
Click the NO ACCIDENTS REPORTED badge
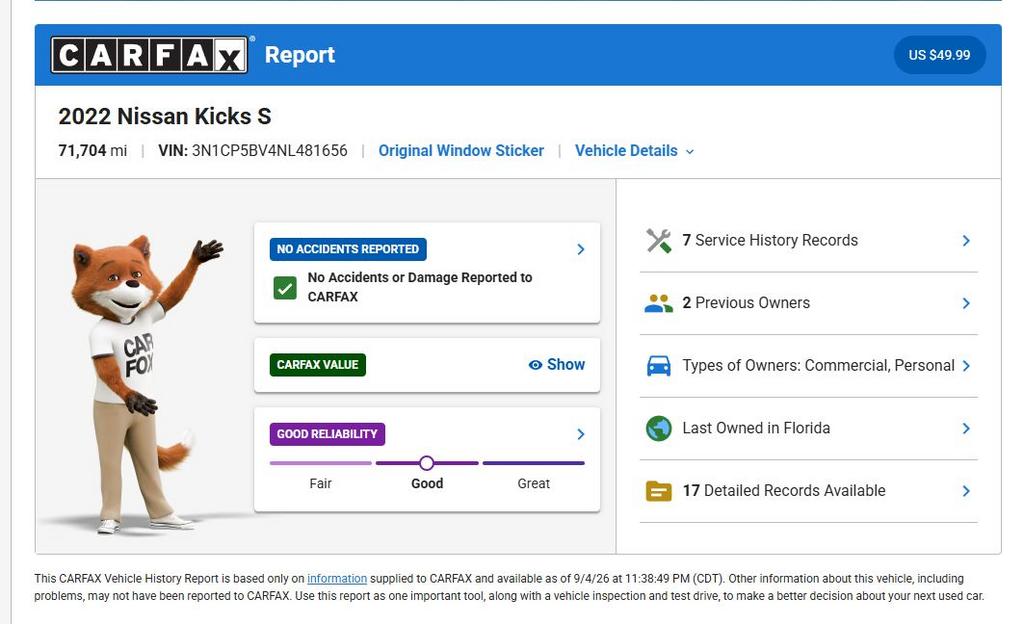[347, 249]
